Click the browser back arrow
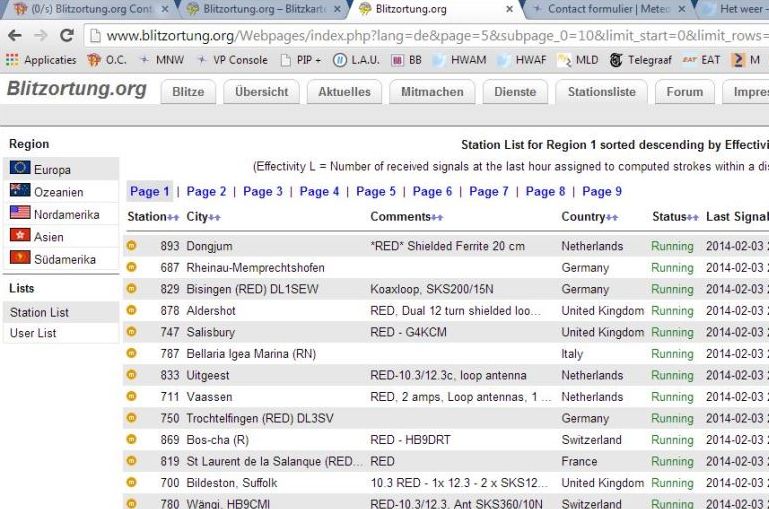 [x=15, y=35]
